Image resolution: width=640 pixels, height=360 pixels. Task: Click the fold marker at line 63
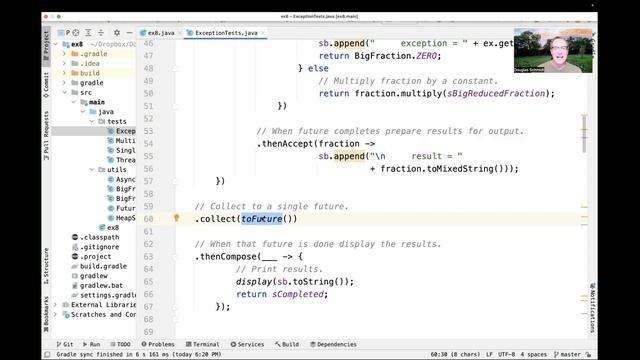click(x=175, y=257)
